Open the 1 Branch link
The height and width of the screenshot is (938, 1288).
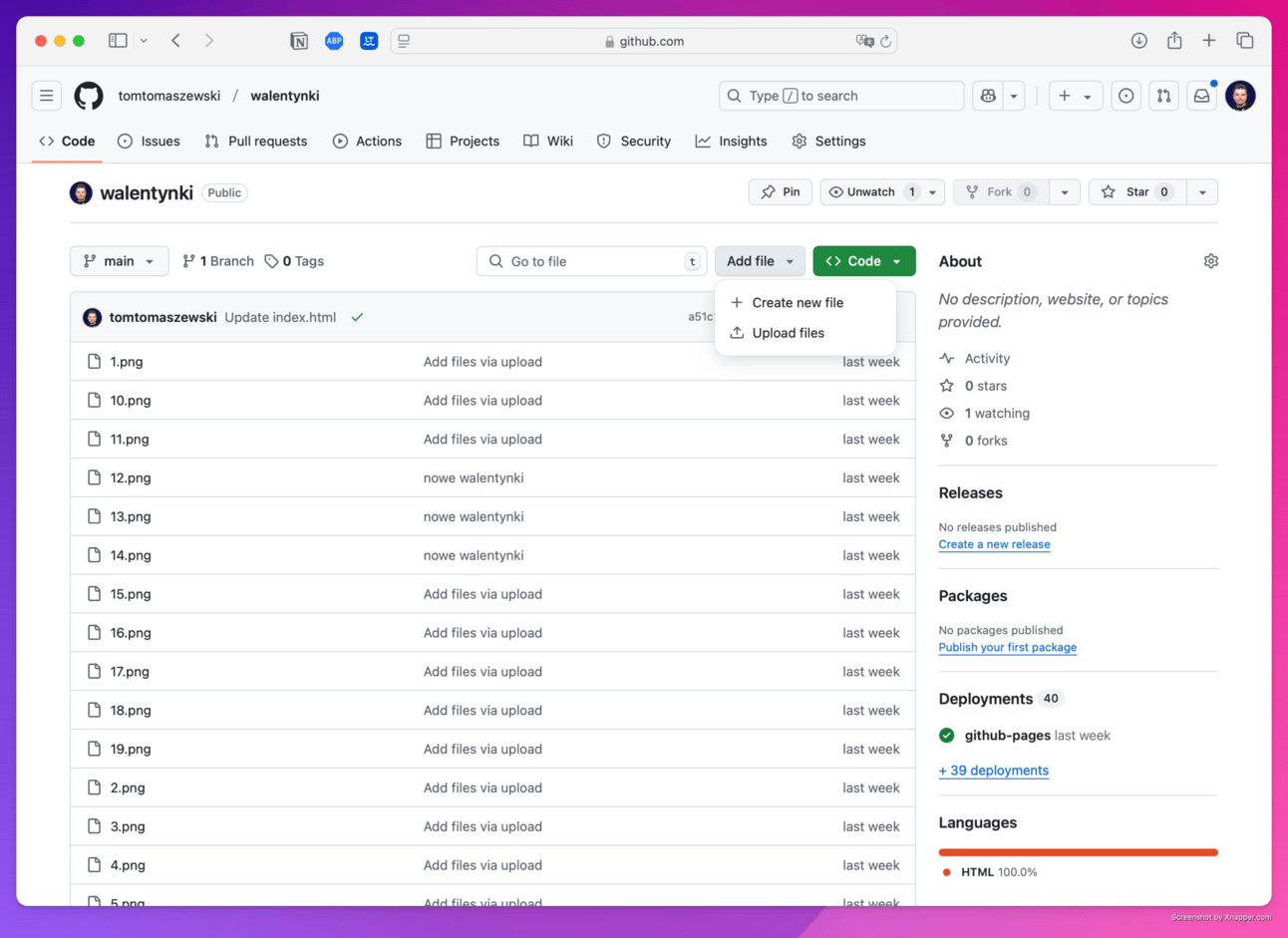[218, 261]
